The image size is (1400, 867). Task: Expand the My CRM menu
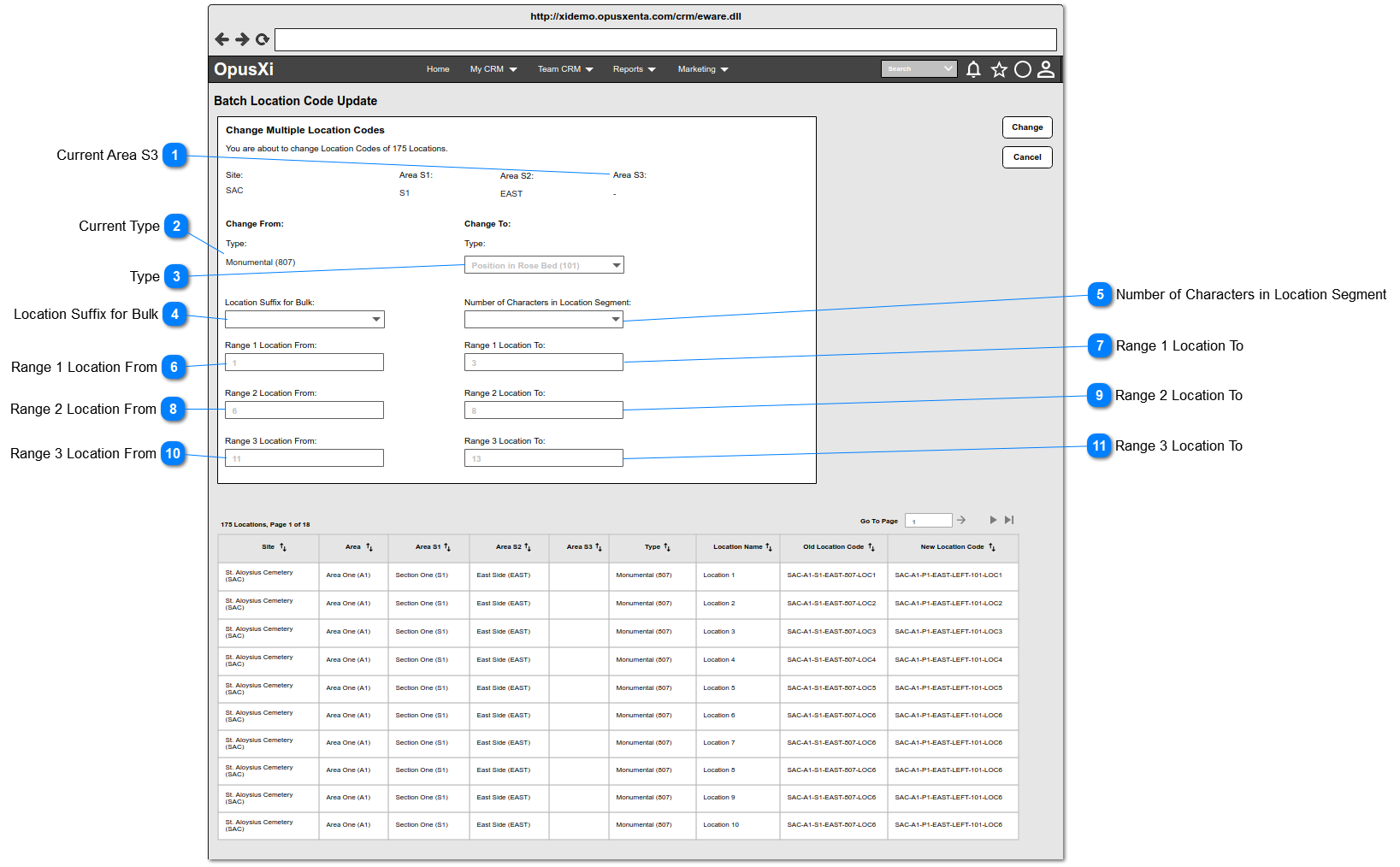click(x=493, y=69)
